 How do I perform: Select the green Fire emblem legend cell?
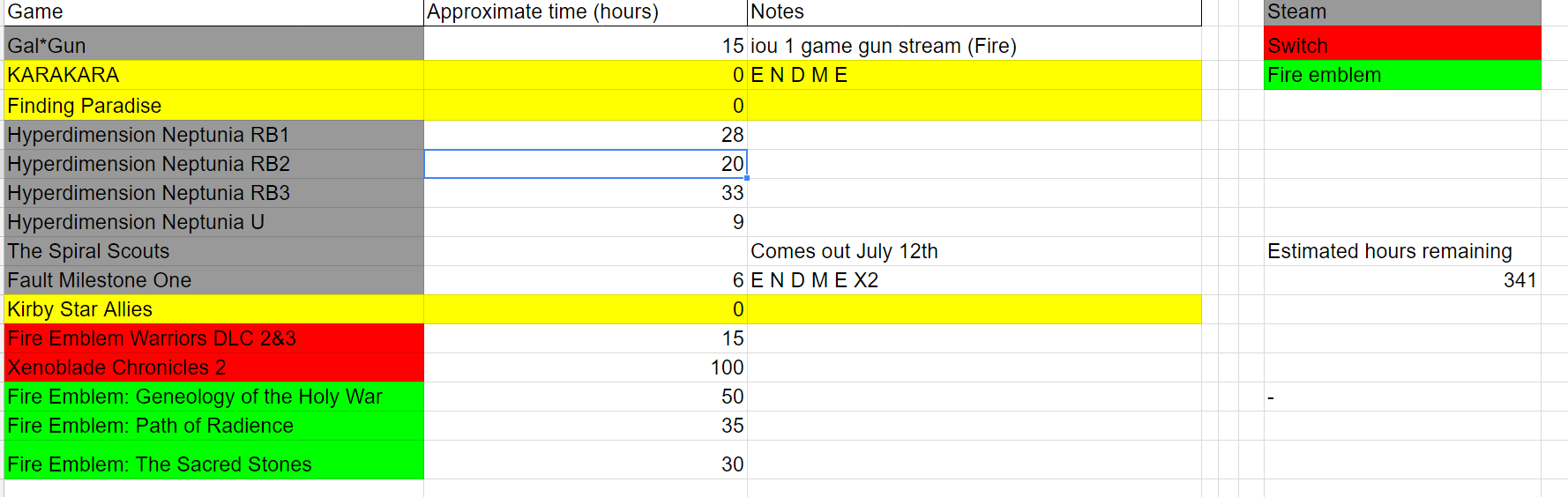tap(1402, 75)
